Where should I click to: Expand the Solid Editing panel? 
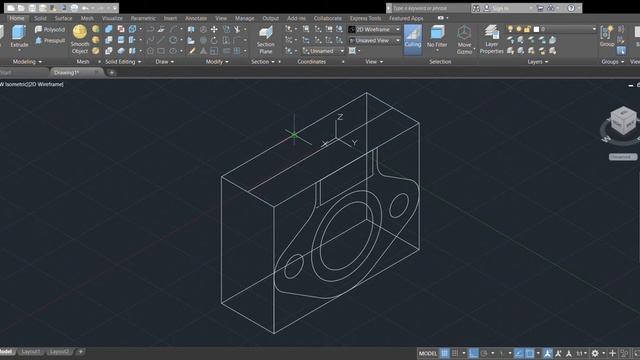click(x=123, y=62)
